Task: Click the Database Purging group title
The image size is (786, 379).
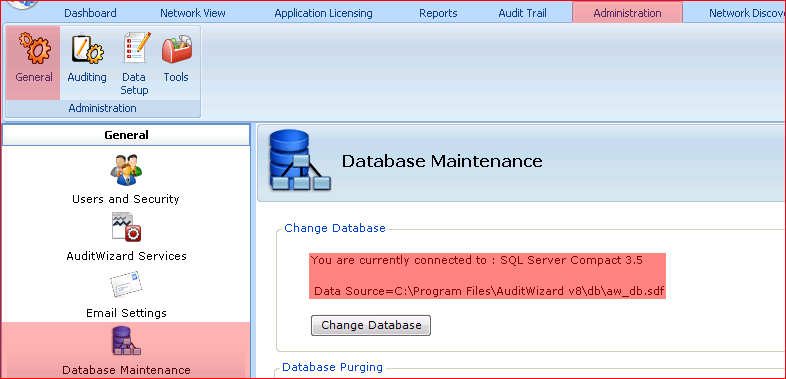Action: point(332,367)
